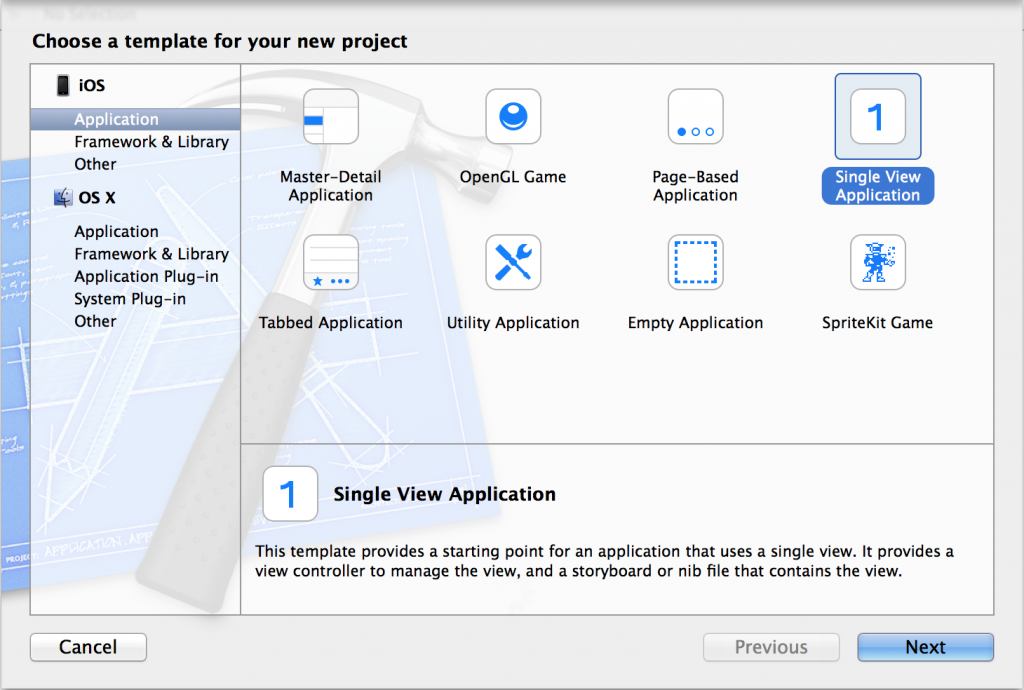1024x690 pixels.
Task: Click the iOS section header in sidebar
Action: pyautogui.click(x=91, y=86)
